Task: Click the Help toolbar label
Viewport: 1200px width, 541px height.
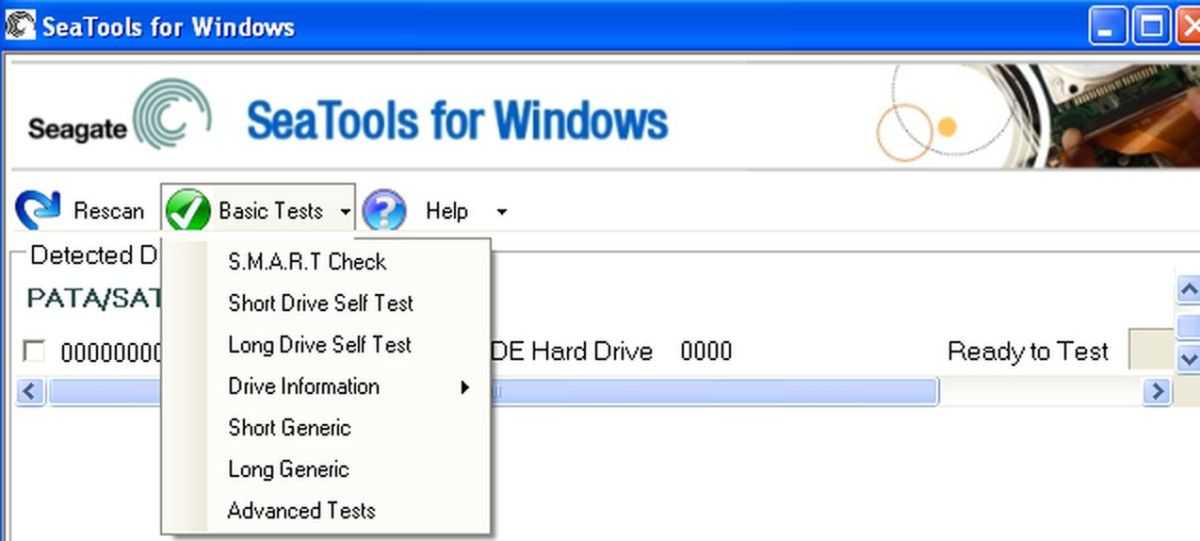Action: pos(446,211)
